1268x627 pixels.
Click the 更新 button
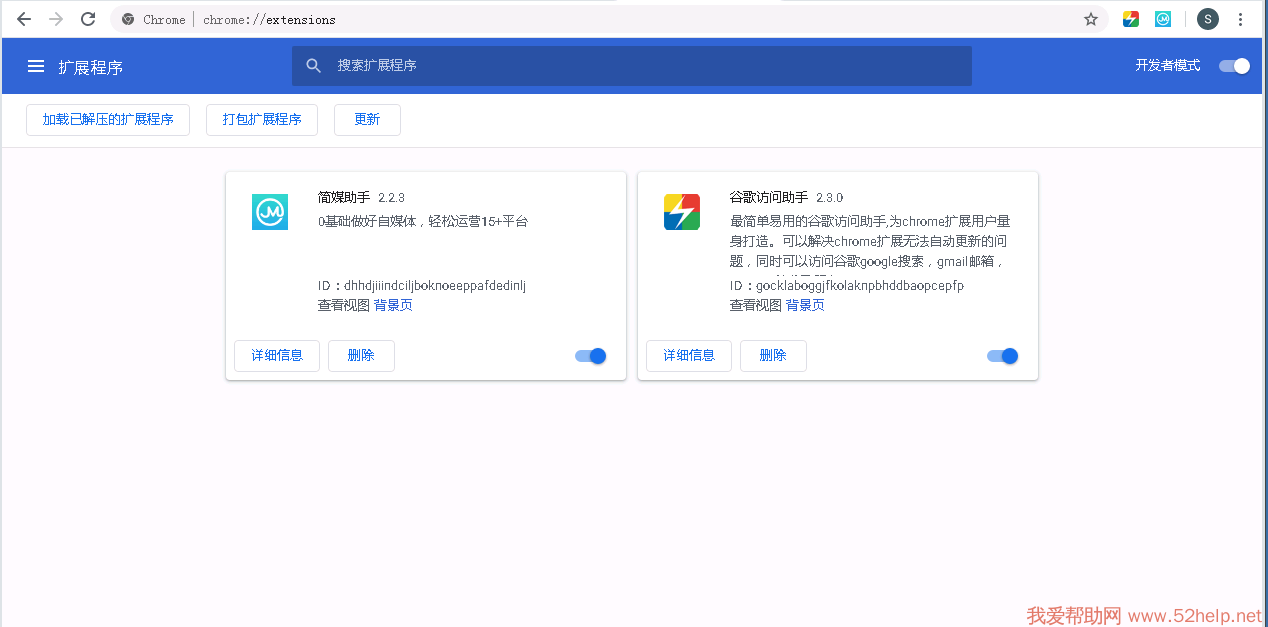click(x=367, y=120)
